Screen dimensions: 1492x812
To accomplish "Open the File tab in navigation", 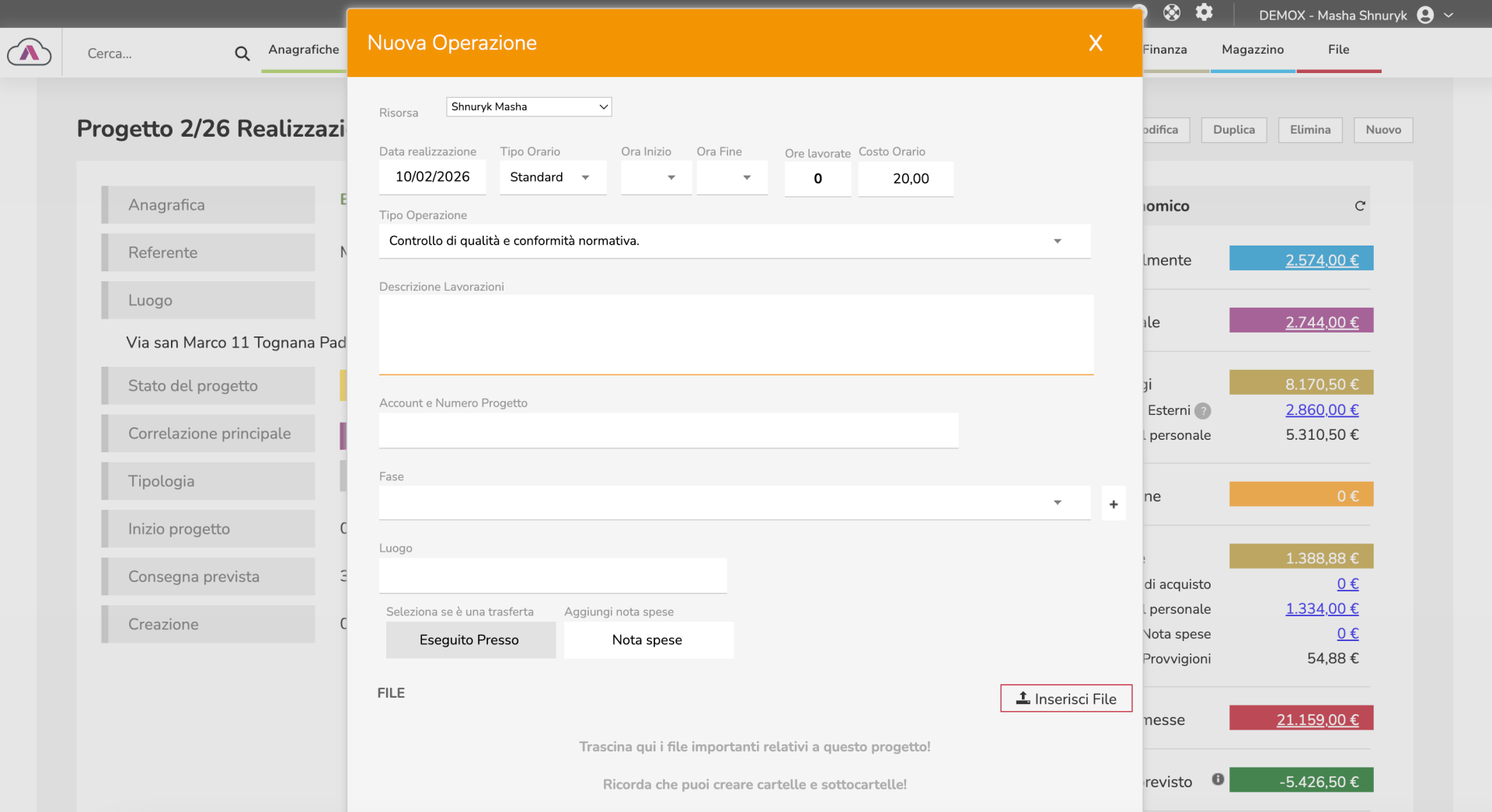I will pyautogui.click(x=1338, y=50).
